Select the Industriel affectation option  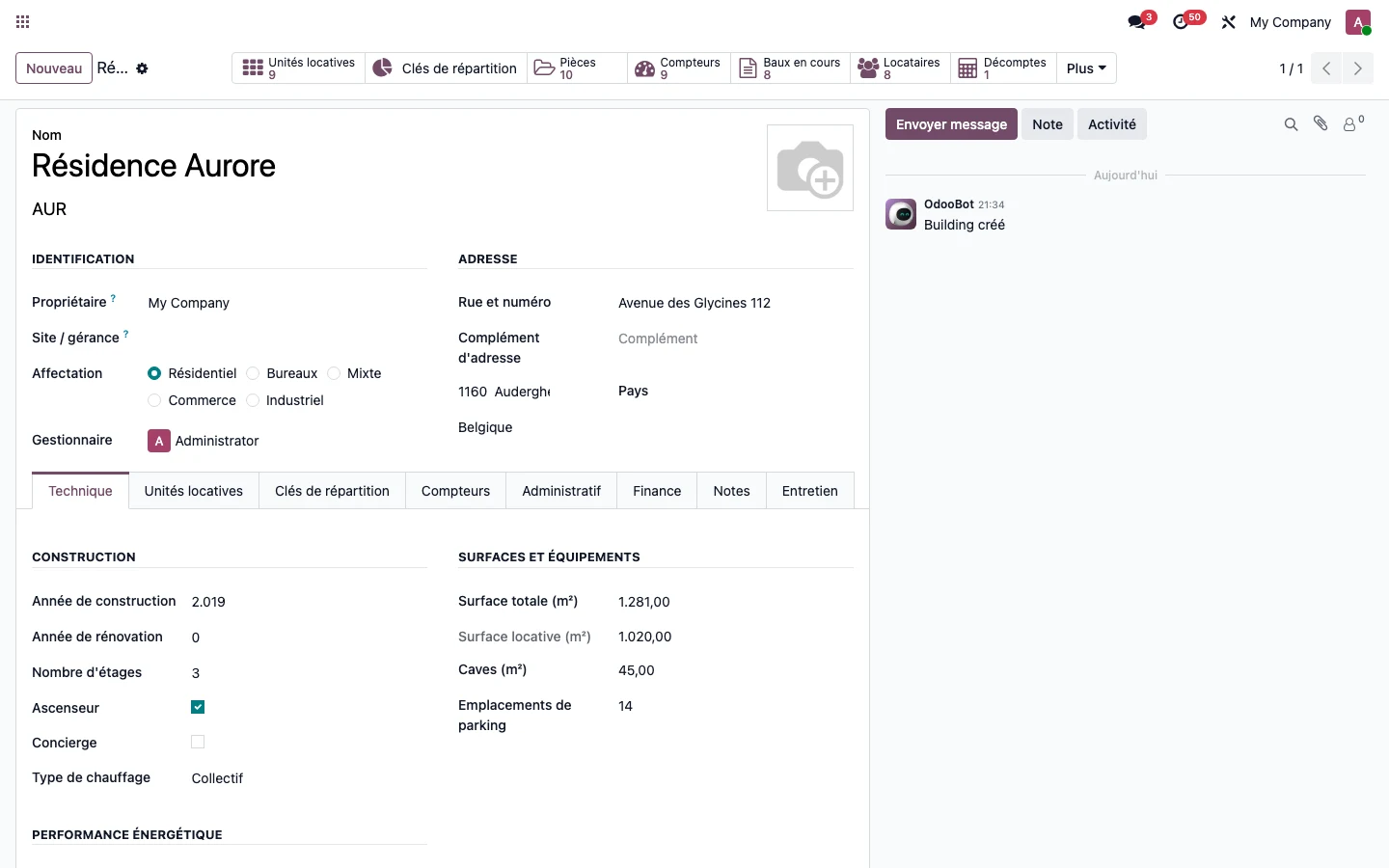(253, 400)
